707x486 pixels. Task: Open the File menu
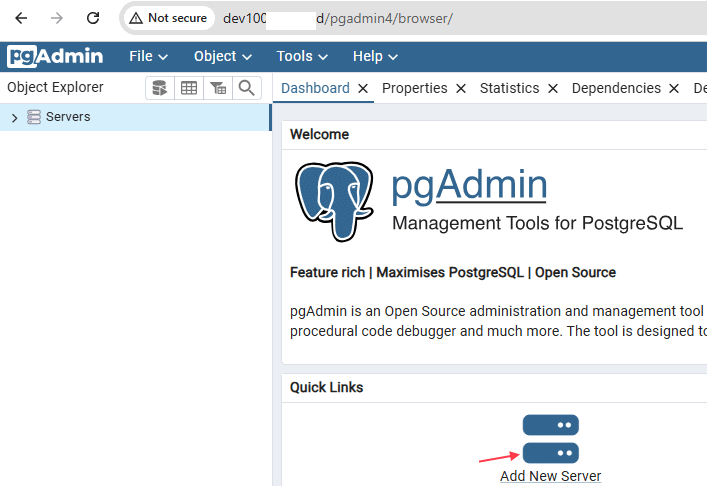[x=148, y=56]
